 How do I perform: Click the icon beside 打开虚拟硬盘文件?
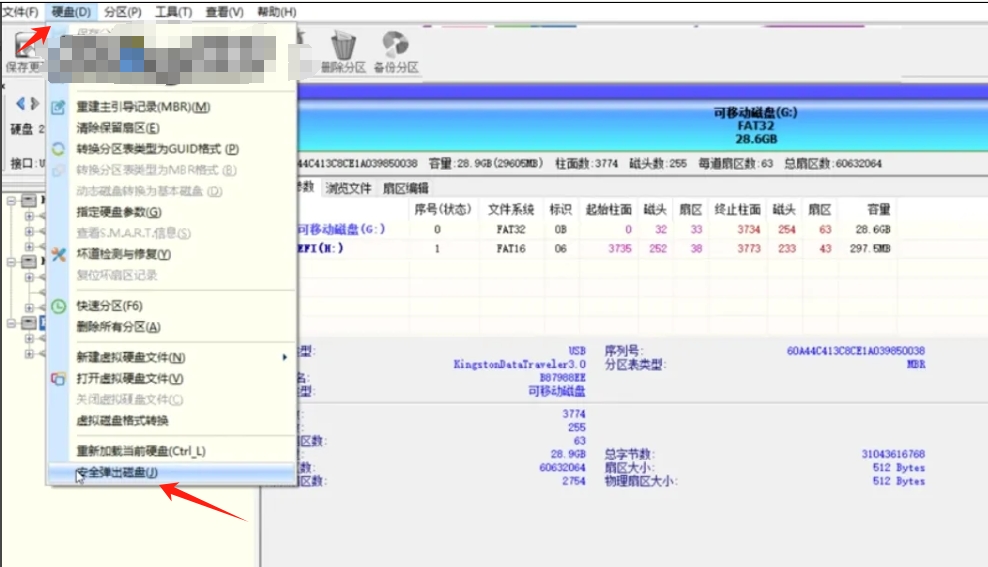tap(58, 379)
